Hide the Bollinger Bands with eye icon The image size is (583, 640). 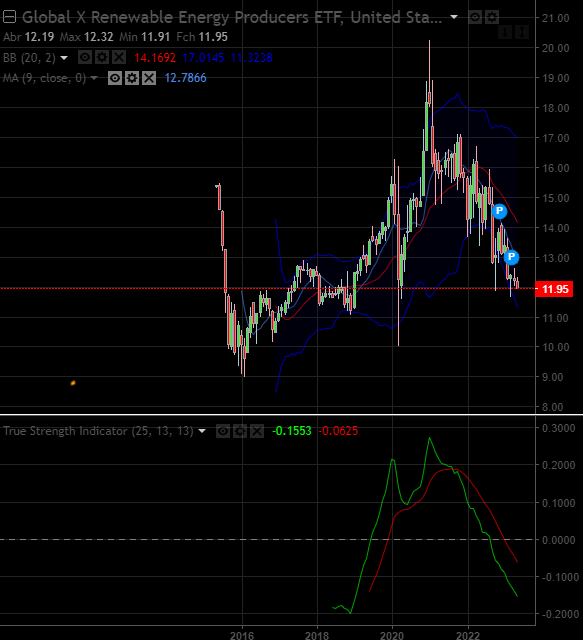(85, 58)
